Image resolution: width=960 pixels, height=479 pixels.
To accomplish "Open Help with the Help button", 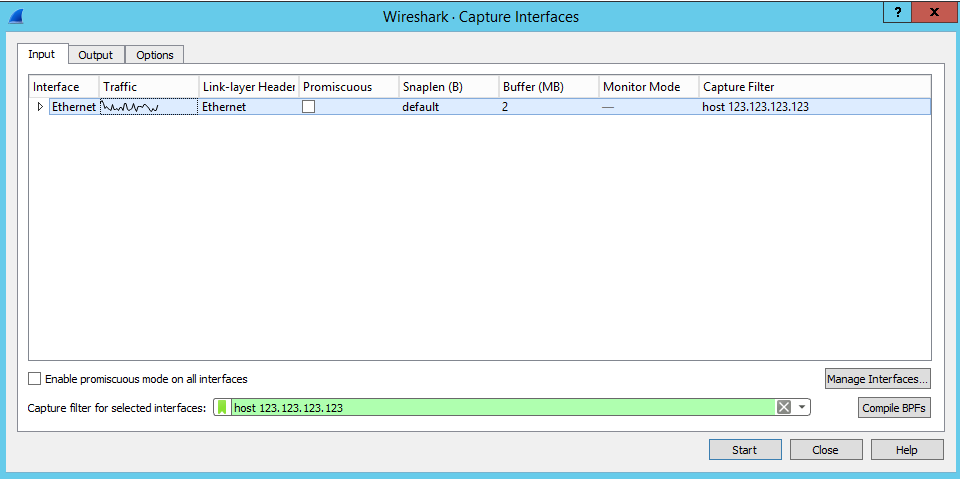I will pos(907,450).
